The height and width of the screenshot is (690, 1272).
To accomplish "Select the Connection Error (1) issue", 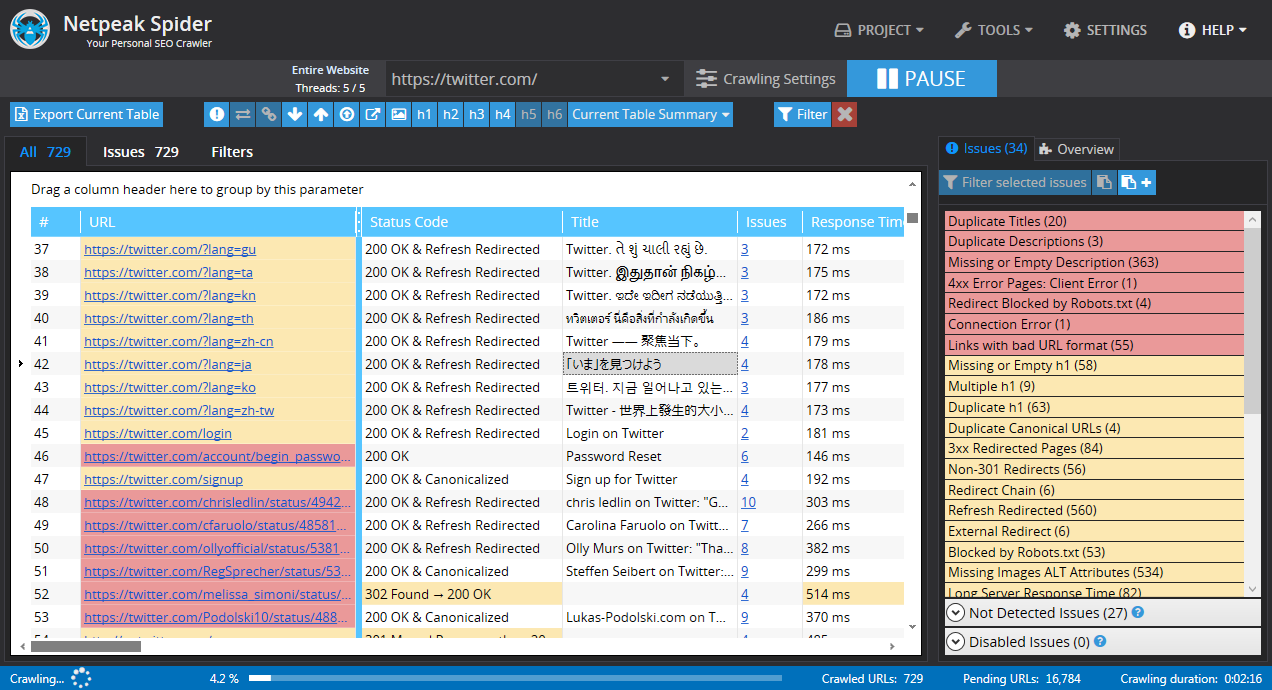I will [1094, 324].
